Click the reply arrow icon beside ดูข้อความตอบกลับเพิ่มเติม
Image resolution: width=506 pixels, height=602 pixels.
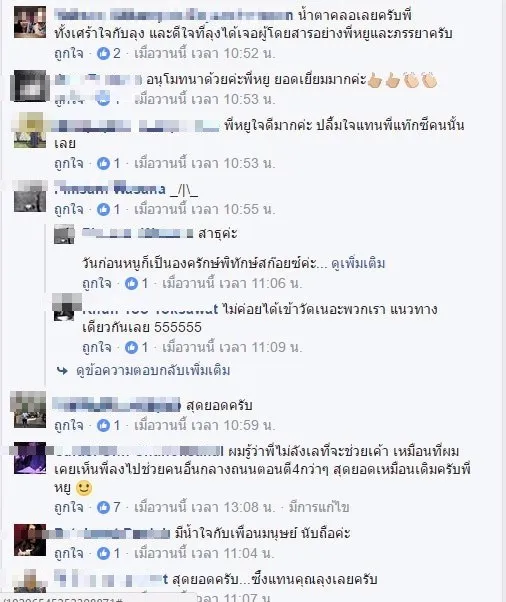[62, 370]
